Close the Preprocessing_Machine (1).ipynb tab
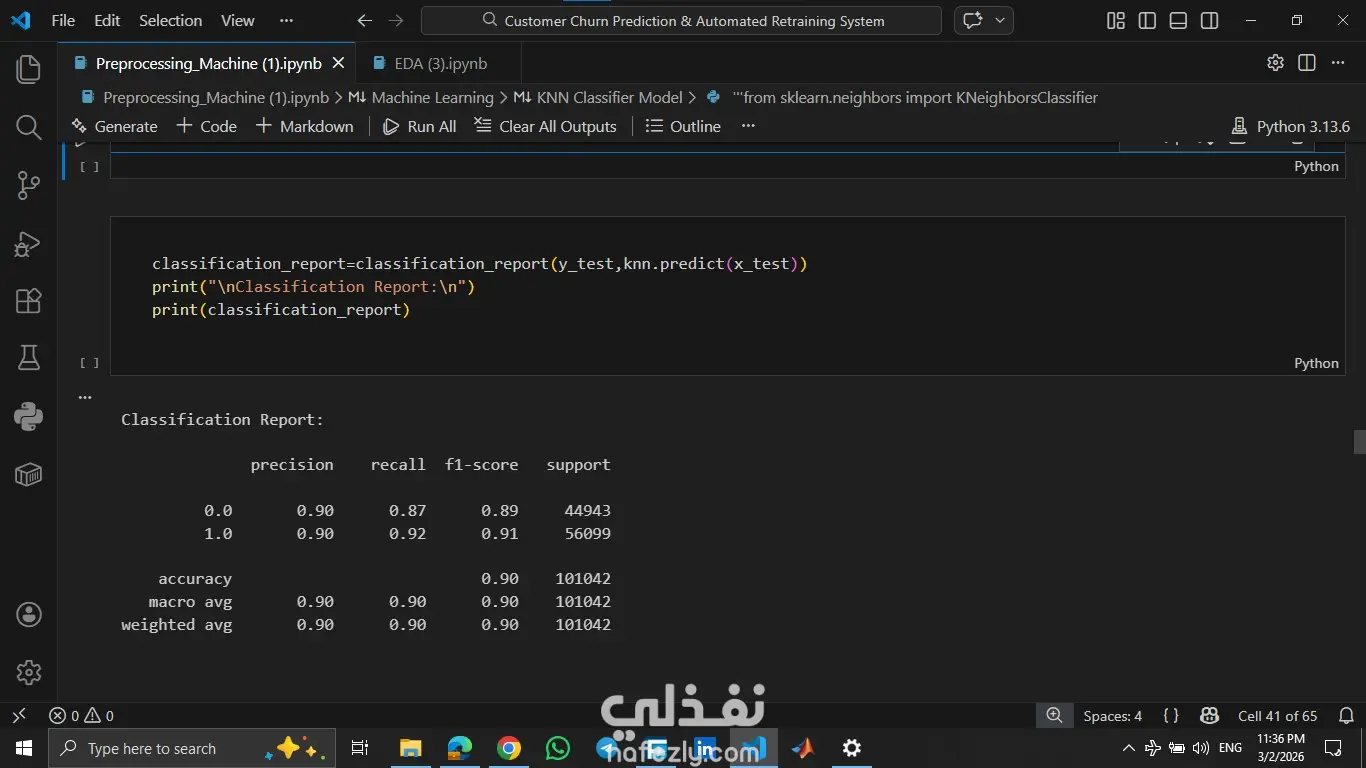Viewport: 1366px width, 768px height. pyautogui.click(x=338, y=63)
